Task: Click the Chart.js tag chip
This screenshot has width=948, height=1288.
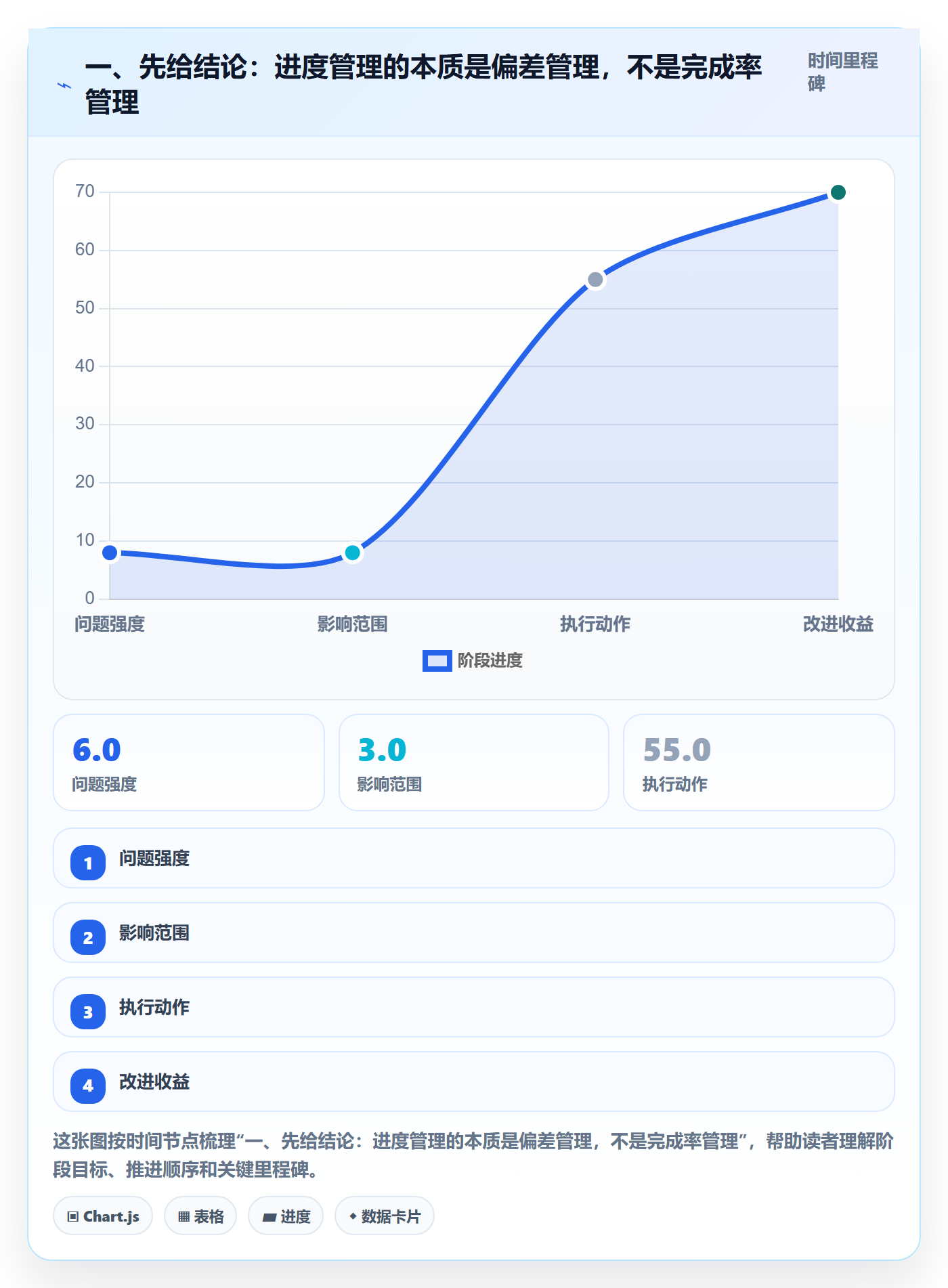Action: [x=103, y=1216]
